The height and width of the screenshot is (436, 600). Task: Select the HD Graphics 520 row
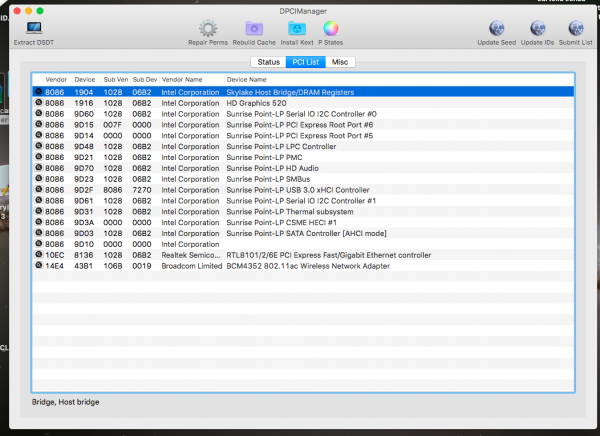(250, 102)
